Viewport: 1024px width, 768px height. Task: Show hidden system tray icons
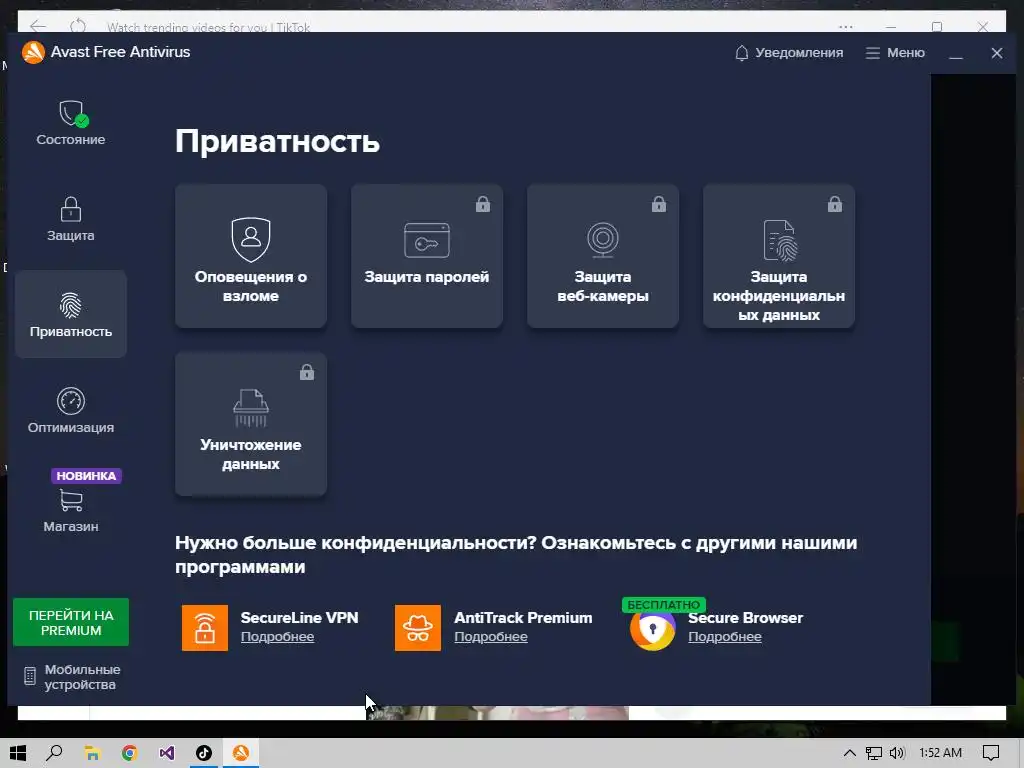pos(849,753)
